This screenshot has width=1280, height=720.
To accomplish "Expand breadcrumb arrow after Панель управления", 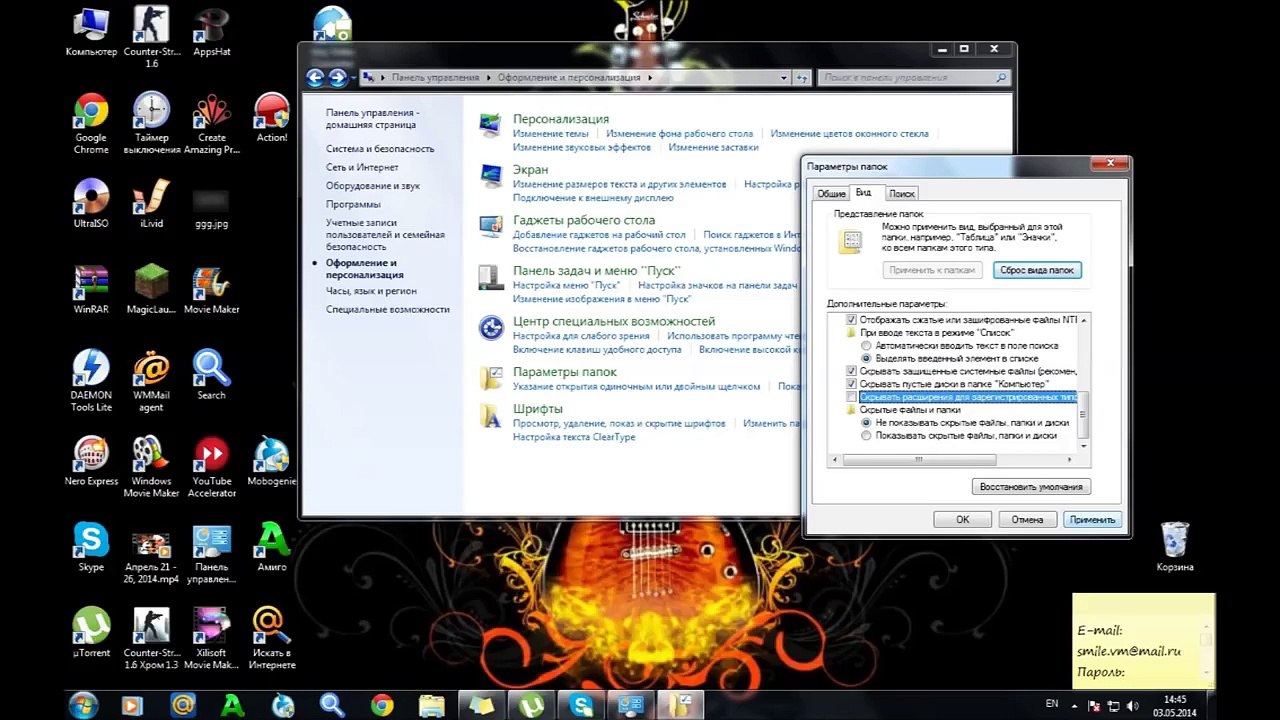I will pyautogui.click(x=489, y=78).
